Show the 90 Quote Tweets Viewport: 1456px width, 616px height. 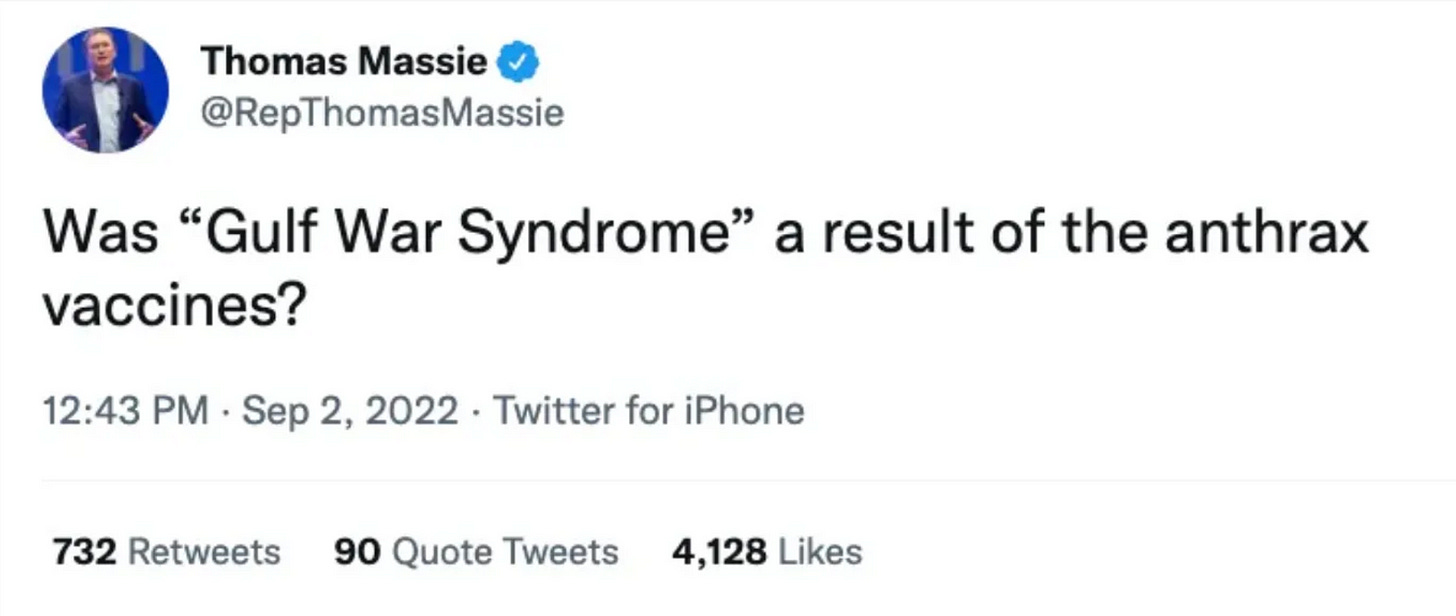pos(476,551)
